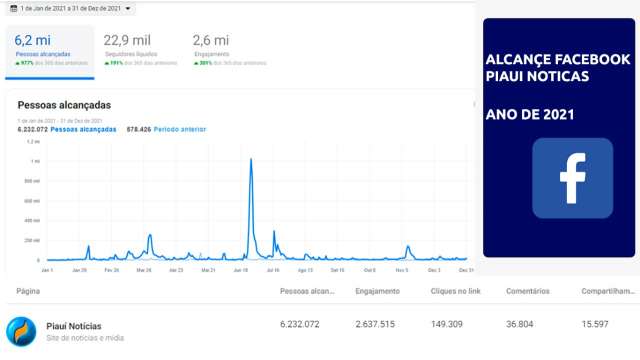Toggle the Período anterior legend series

coord(180,129)
